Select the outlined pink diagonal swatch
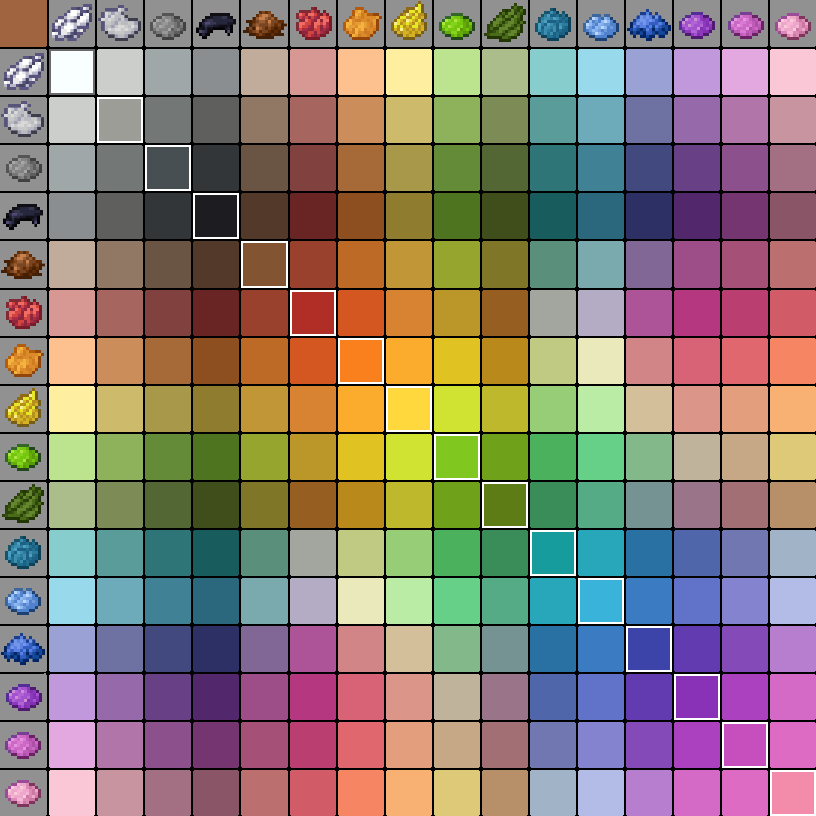Image resolution: width=816 pixels, height=816 pixels. click(x=793, y=793)
